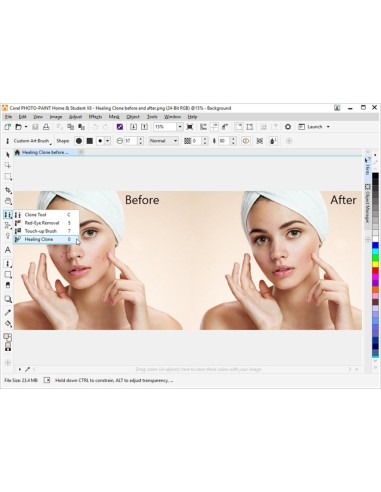Click the feather value stepper
381x492 pixels.
(233, 141)
